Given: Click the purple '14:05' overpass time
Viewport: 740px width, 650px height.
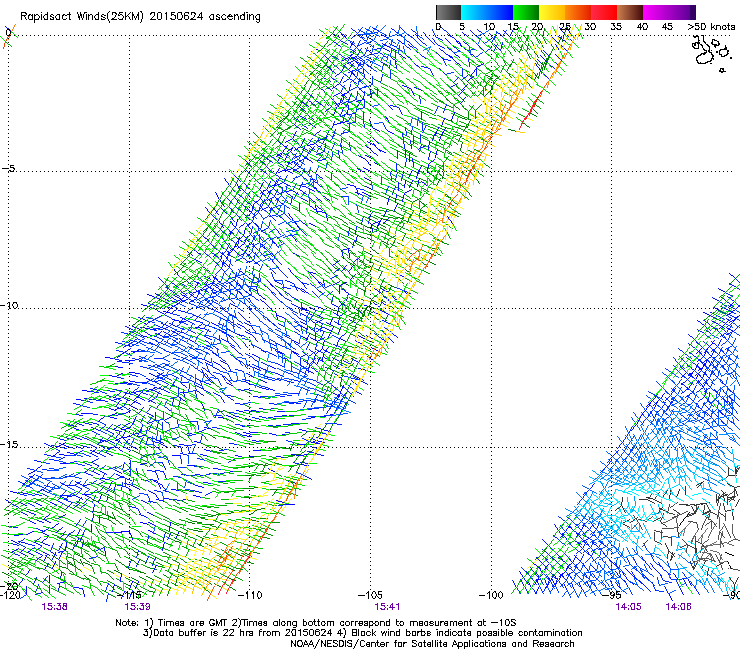Looking at the screenshot, I should click(x=628, y=607).
